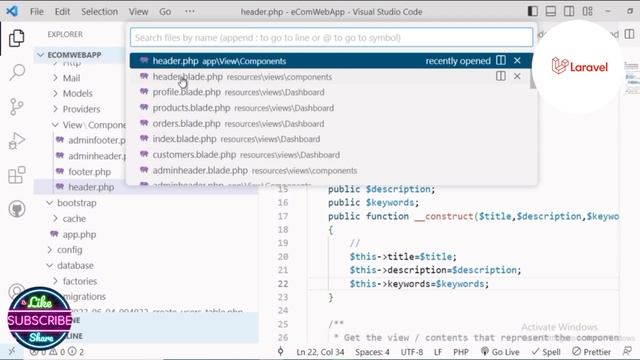The image size is (640, 360).
Task: Select adminheader.blade.php quick open result
Action: point(330,170)
